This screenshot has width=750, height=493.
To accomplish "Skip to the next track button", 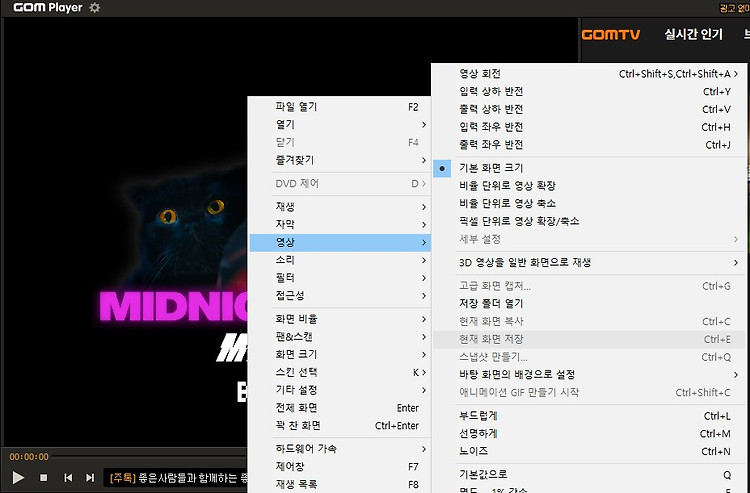I will [x=90, y=477].
